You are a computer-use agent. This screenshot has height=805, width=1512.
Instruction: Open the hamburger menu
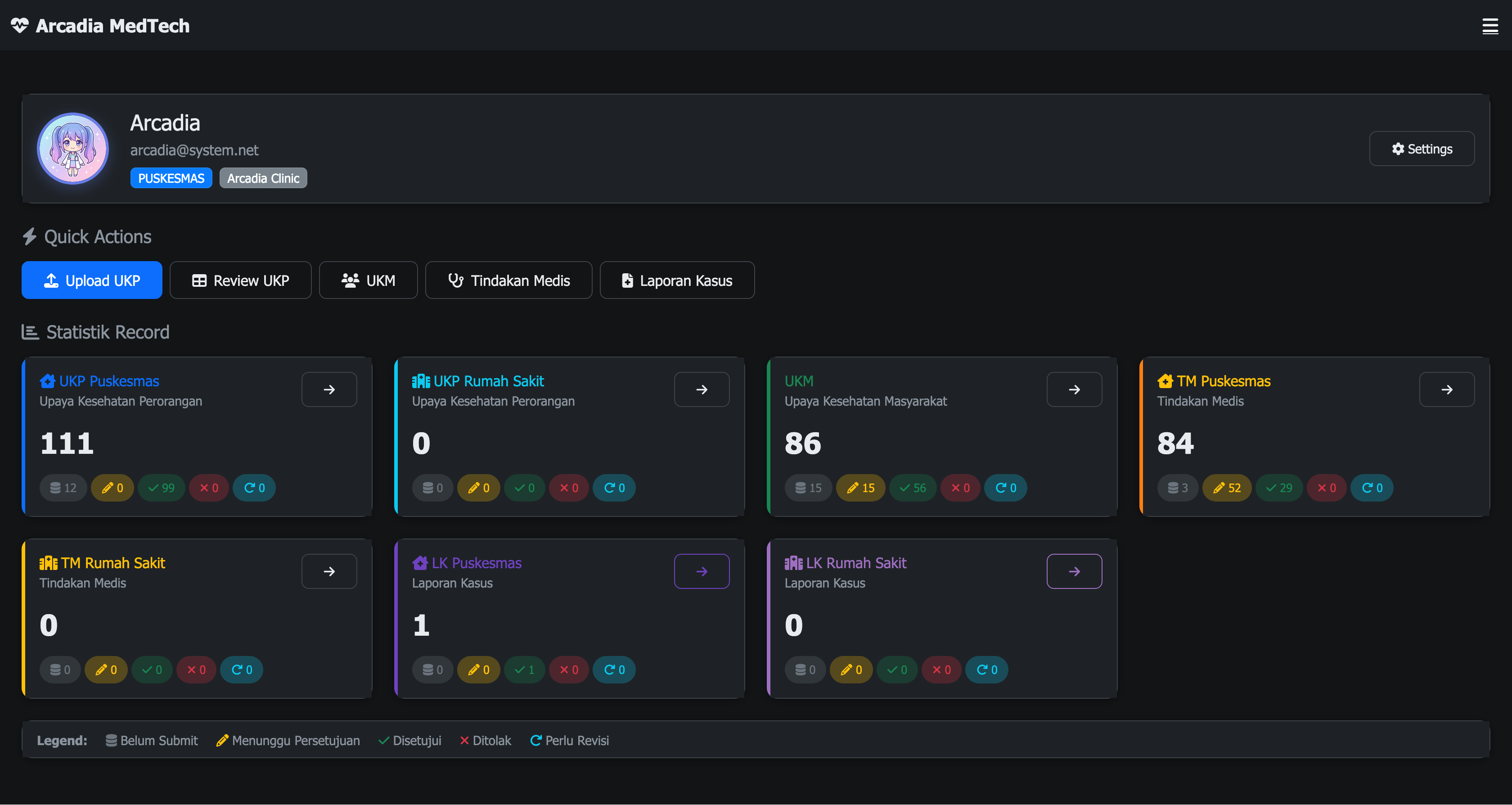(x=1490, y=26)
